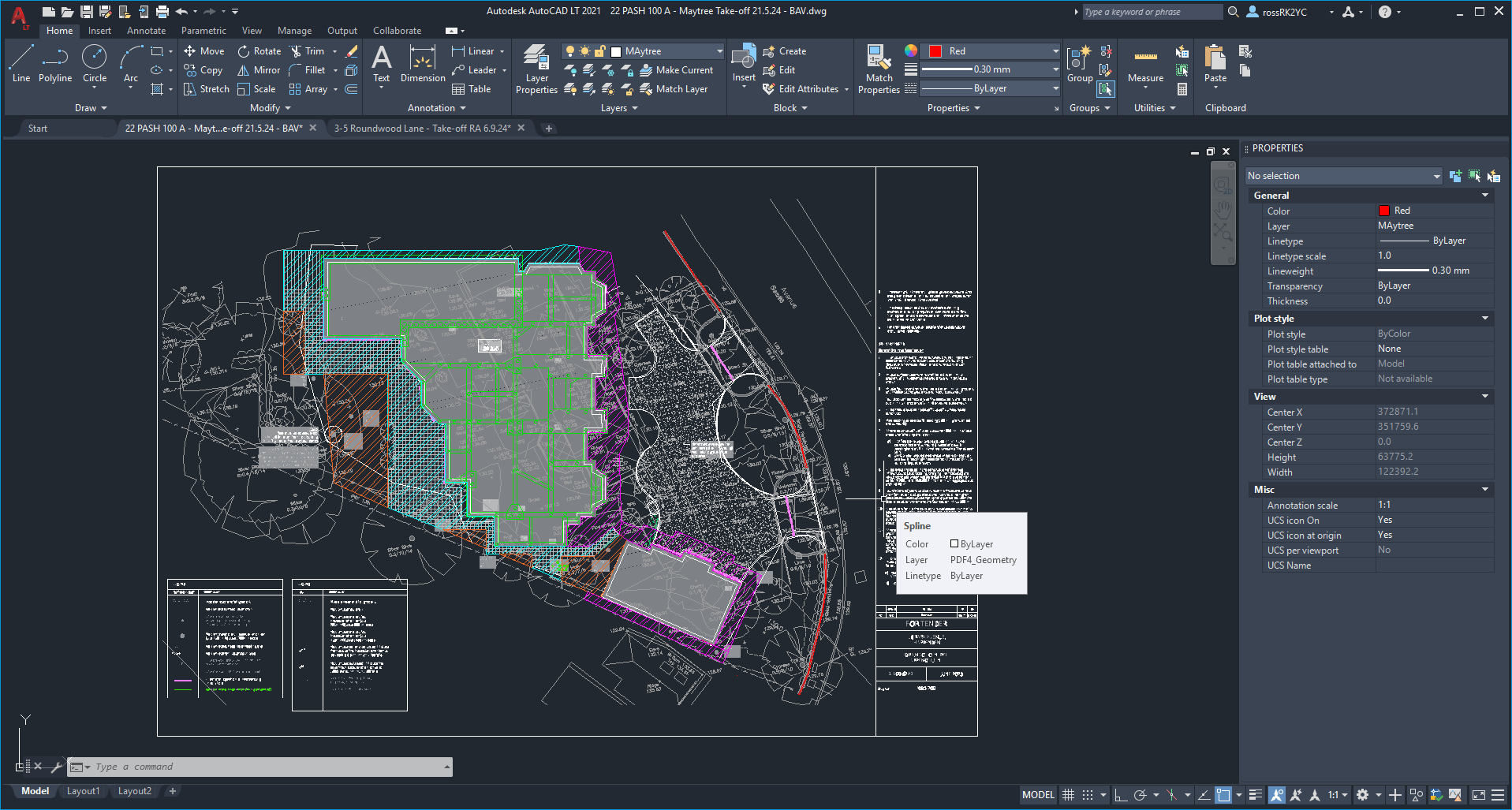The width and height of the screenshot is (1512, 810).
Task: Collapse the General section in Properties palette
Action: point(1484,195)
